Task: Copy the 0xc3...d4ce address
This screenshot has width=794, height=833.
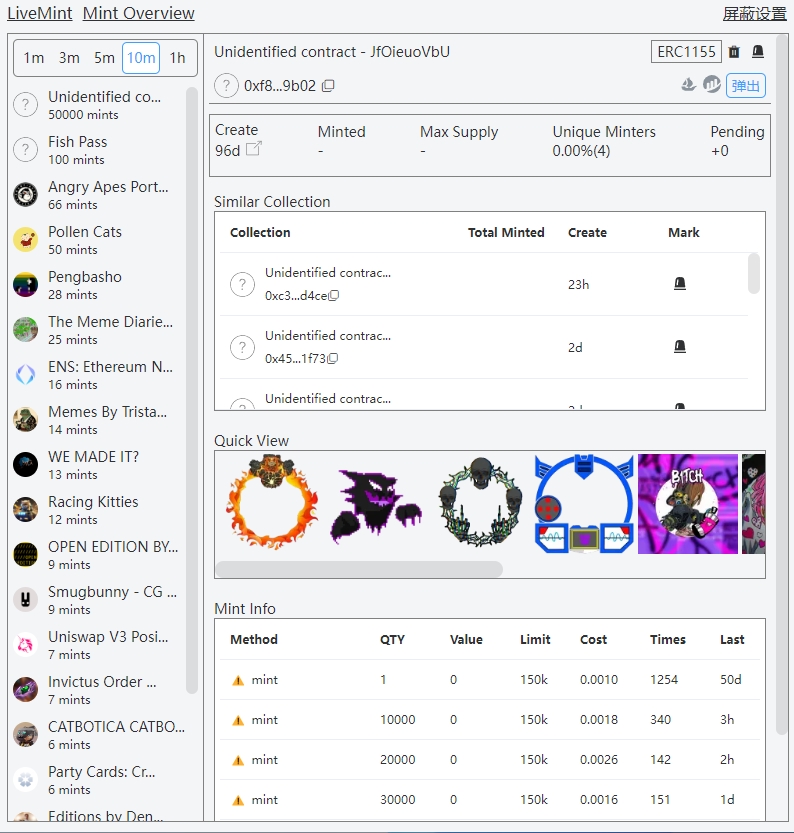Action: 334,296
